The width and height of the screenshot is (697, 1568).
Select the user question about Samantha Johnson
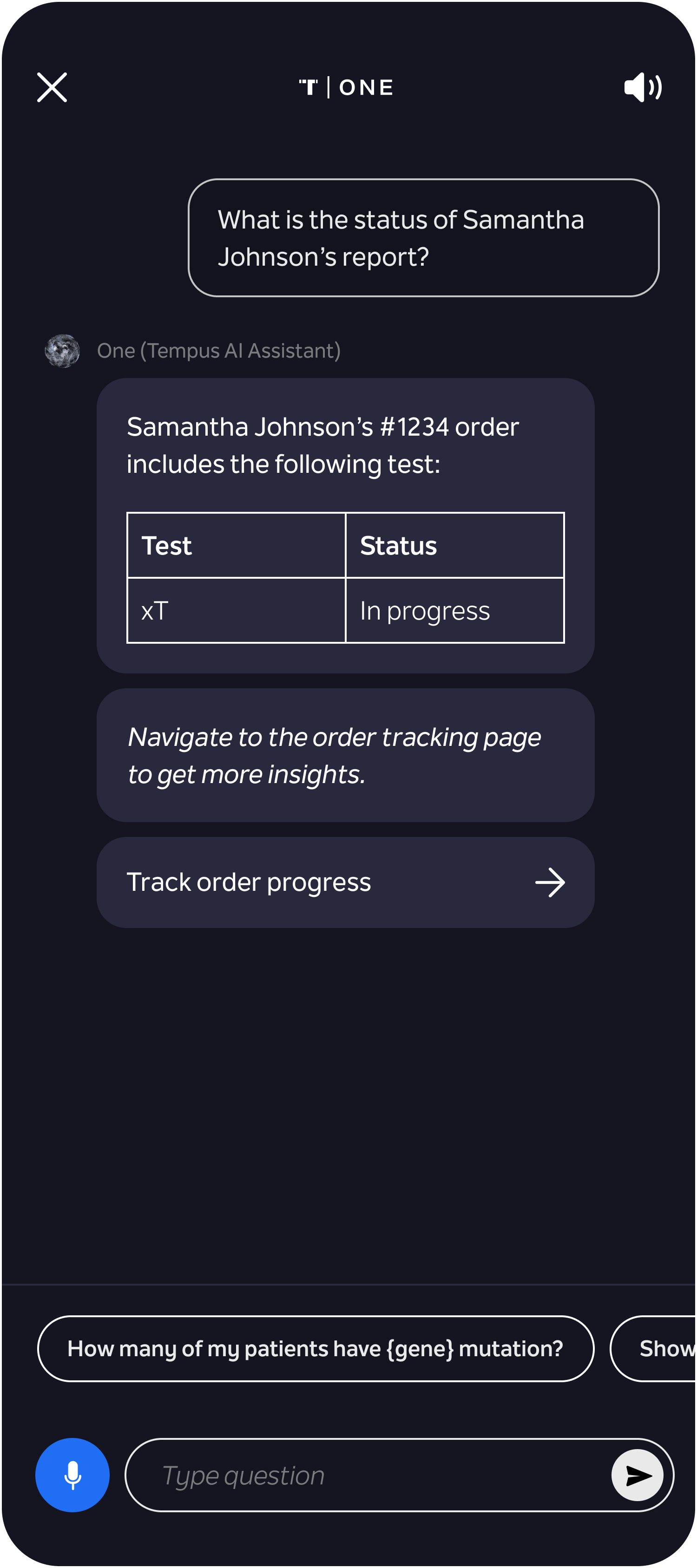[424, 237]
